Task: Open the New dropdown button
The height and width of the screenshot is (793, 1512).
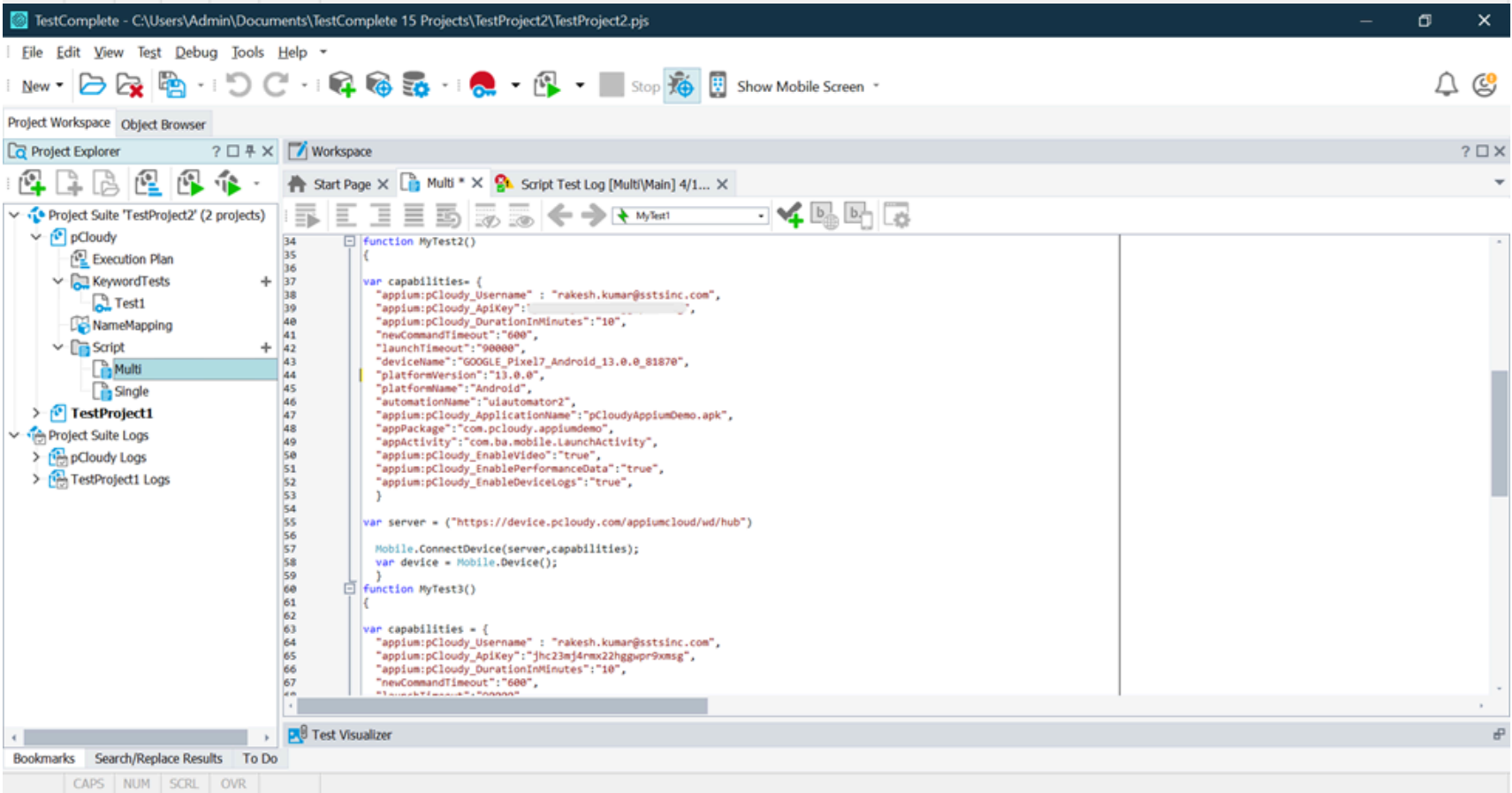Action: [x=42, y=86]
